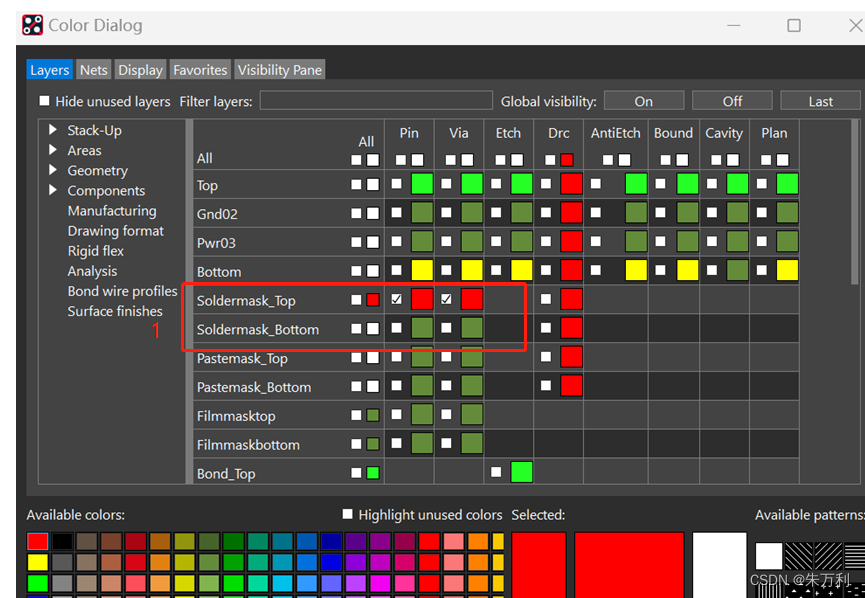Screen dimensions: 865x598
Task: Select the diagonal hatch available pattern
Action: point(799,556)
